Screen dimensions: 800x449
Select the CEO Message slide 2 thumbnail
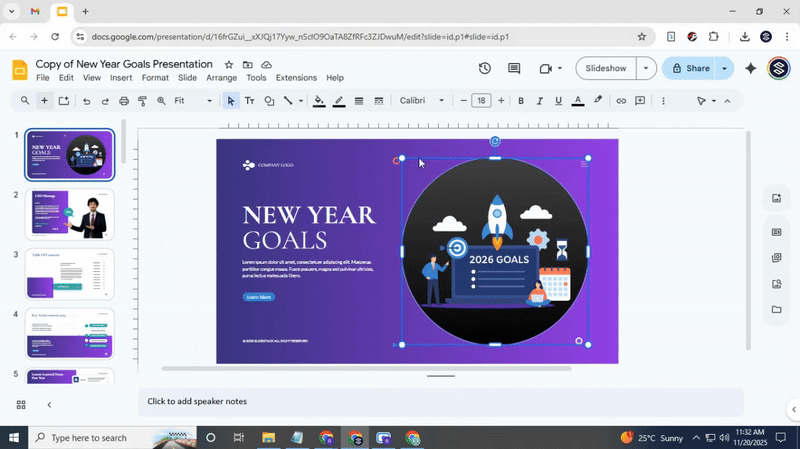pos(70,214)
